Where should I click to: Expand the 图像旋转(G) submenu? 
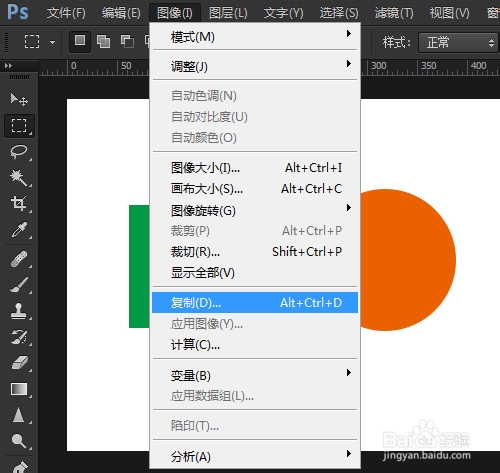click(x=255, y=210)
